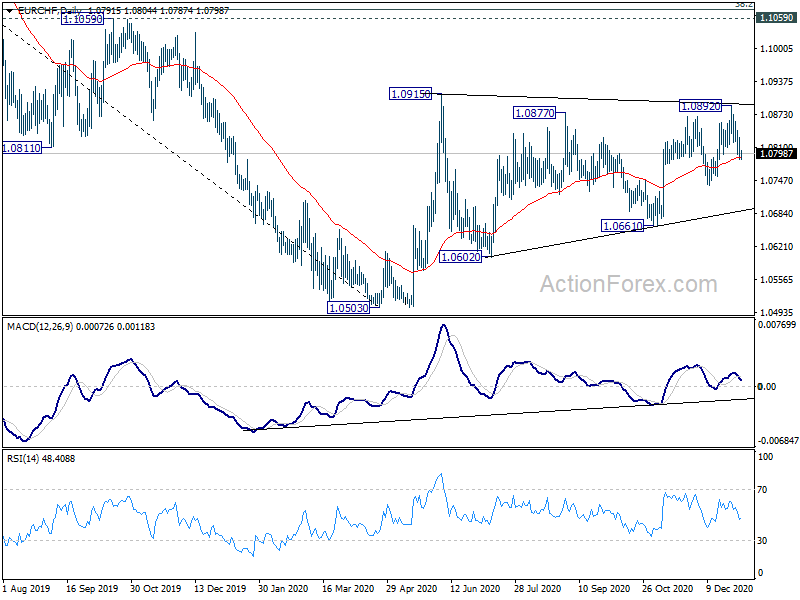Select the 1.08770 price label
Image resolution: width=800 pixels, height=600 pixels.
tap(534, 113)
